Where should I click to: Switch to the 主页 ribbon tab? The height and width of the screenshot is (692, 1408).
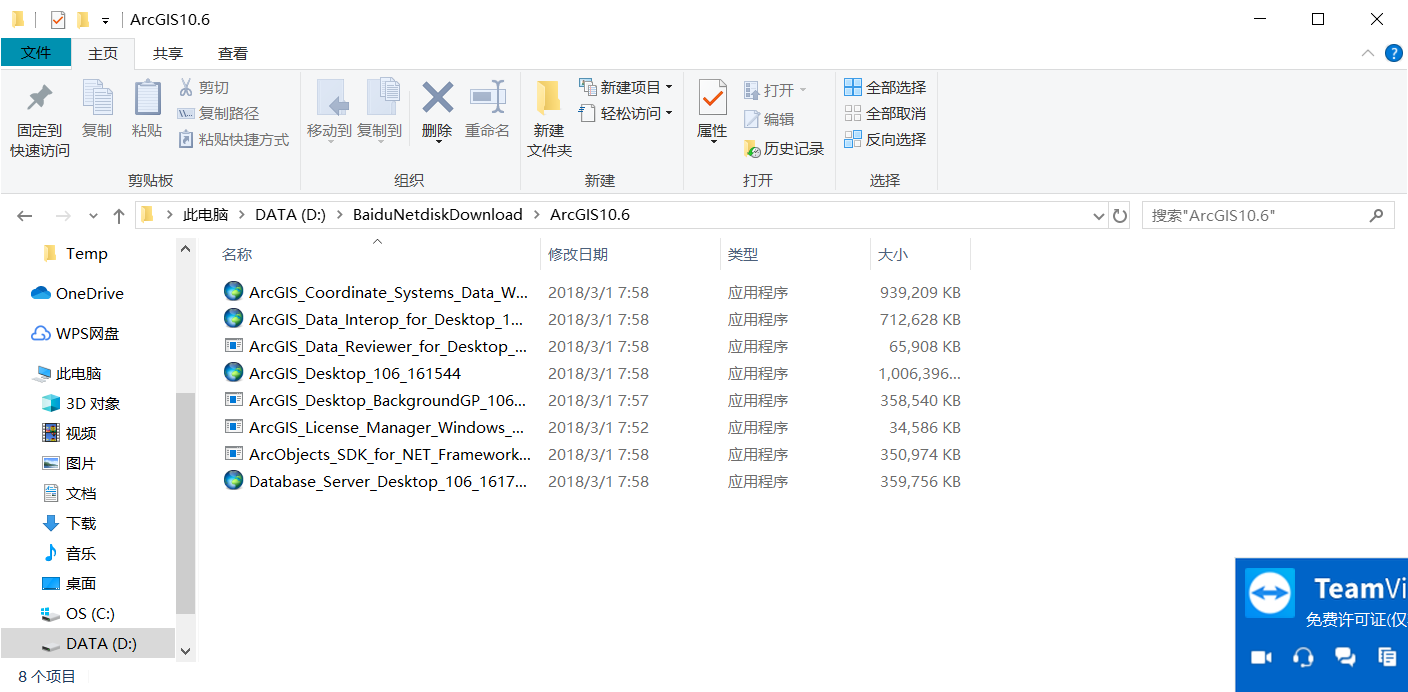click(103, 53)
